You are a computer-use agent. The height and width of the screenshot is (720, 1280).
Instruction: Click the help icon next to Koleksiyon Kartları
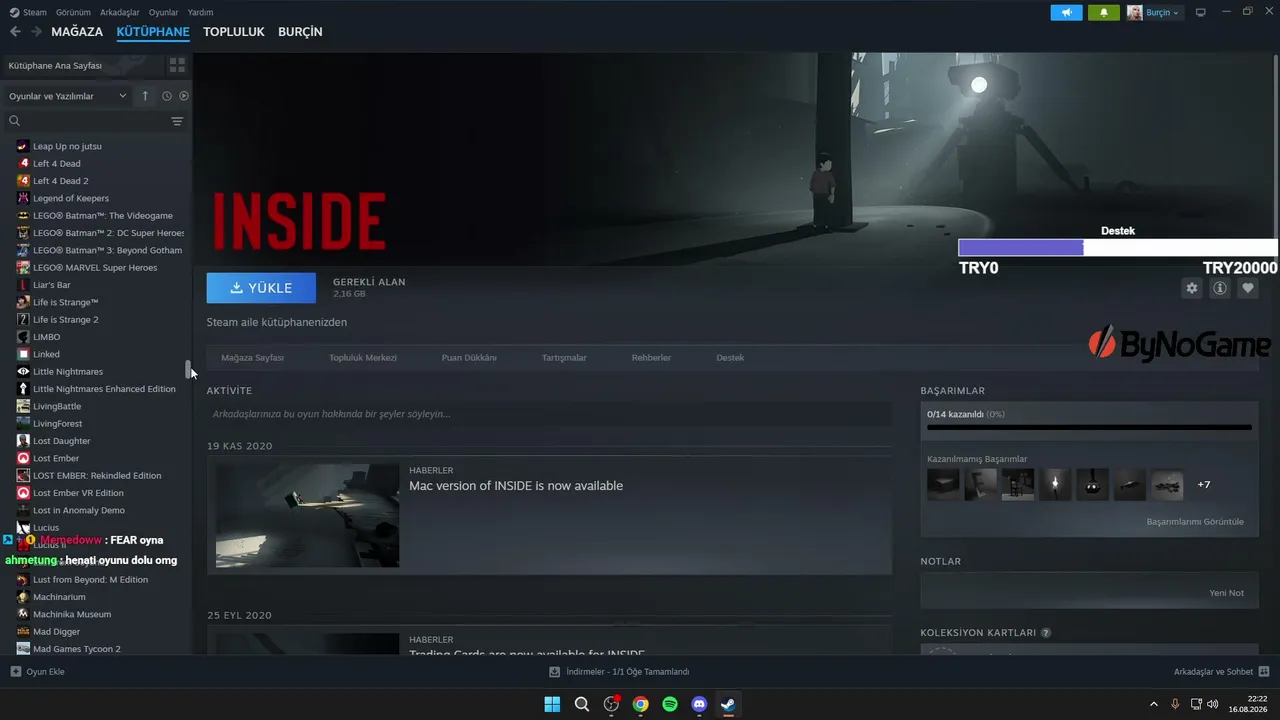click(1046, 633)
